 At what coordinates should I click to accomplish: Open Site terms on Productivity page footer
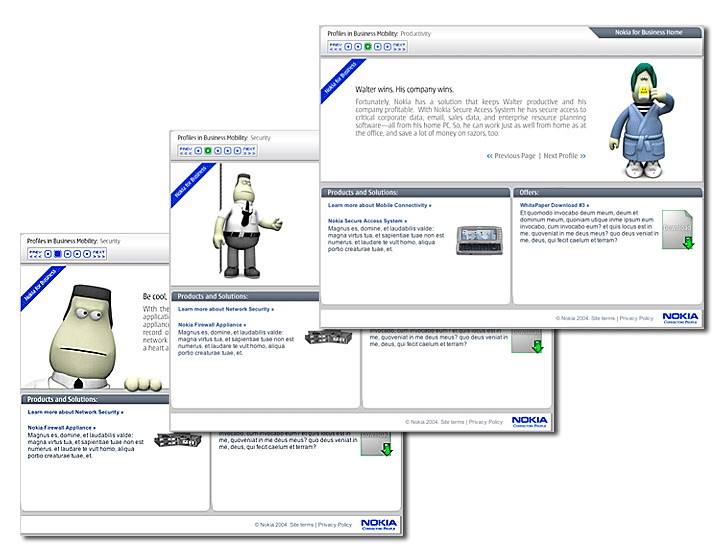[603, 318]
